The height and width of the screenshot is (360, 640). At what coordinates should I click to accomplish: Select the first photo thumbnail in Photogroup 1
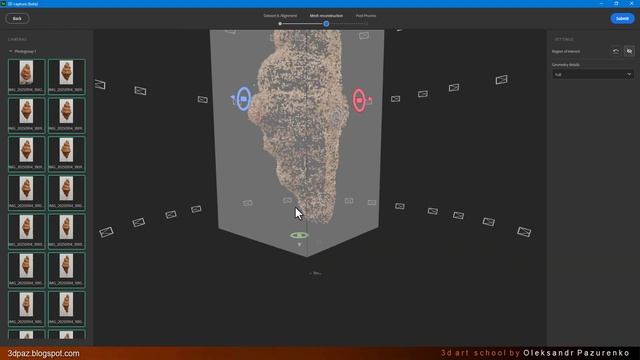tap(27, 77)
